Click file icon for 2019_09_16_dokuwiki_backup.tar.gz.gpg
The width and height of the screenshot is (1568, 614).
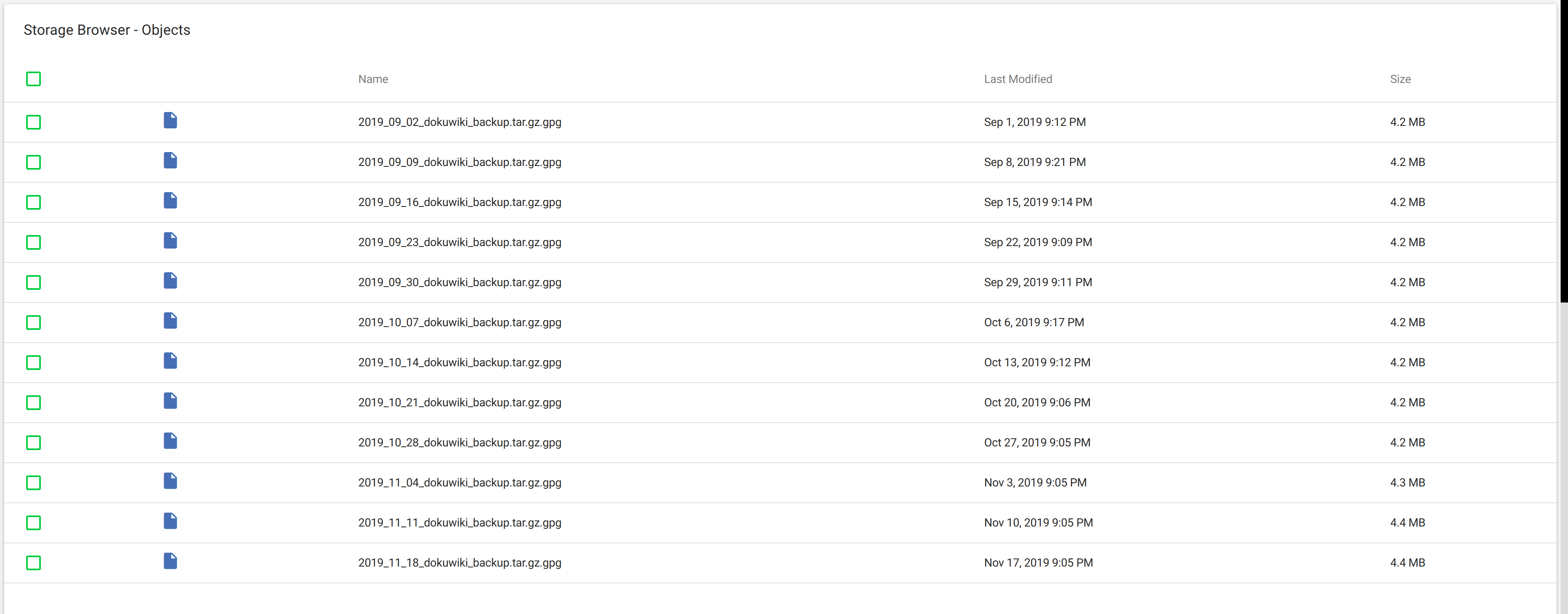click(170, 201)
